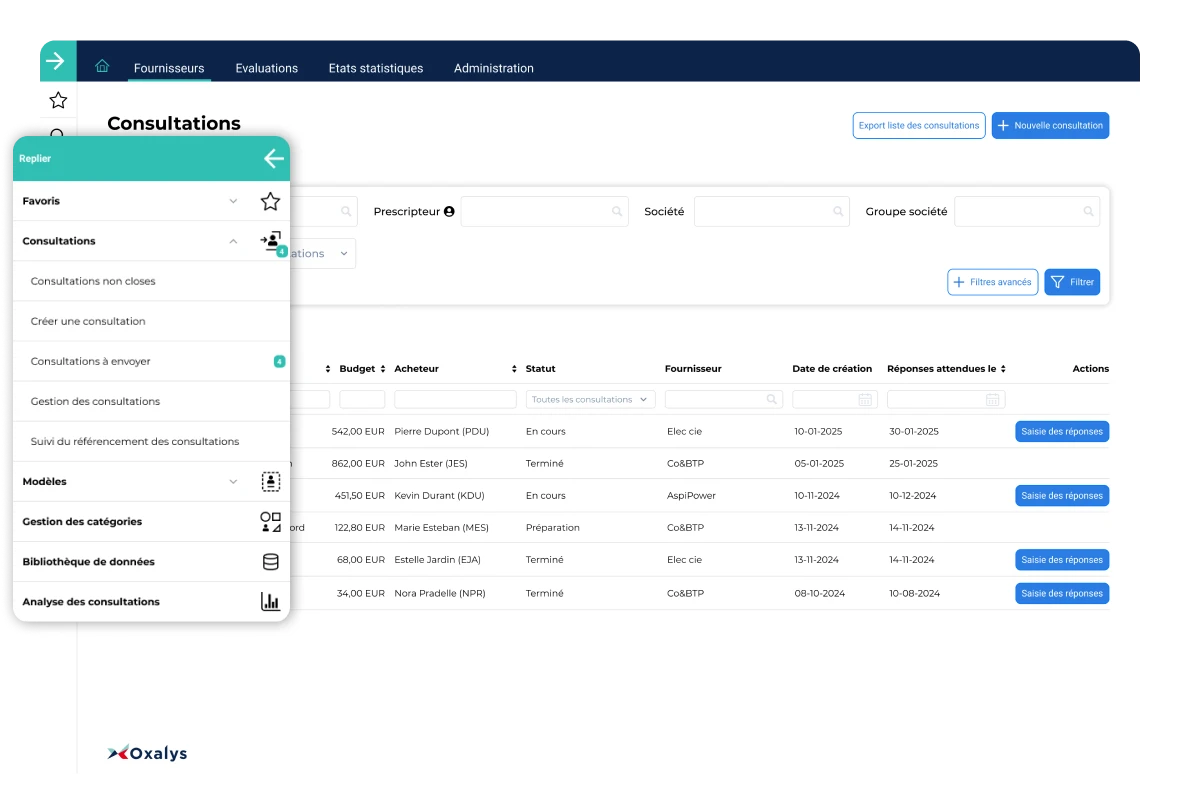Viewport: 1180px width, 790px height.
Task: Click the Gestion des catégories shapes icon
Action: tap(270, 522)
